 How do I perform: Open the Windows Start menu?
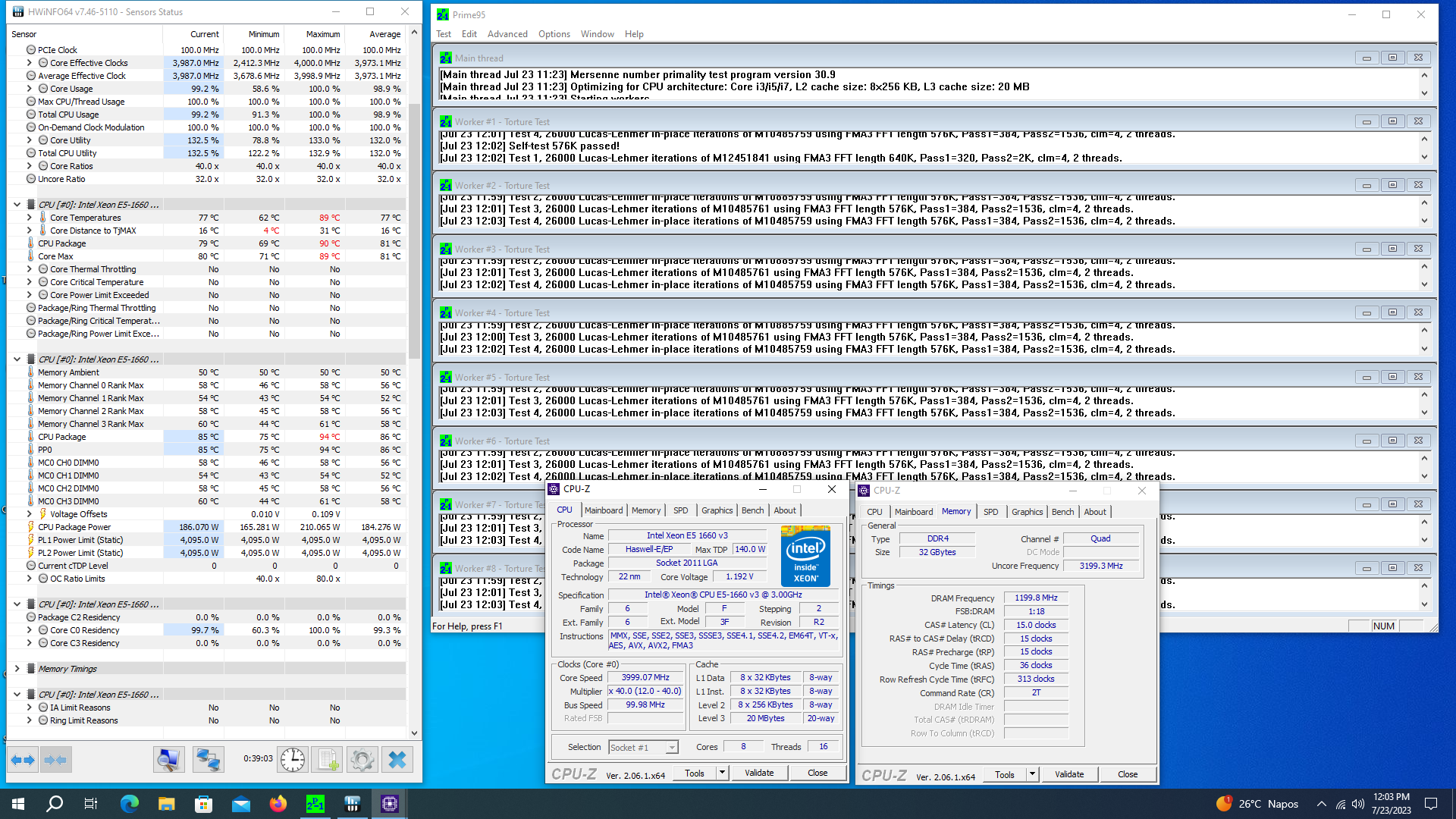[18, 804]
